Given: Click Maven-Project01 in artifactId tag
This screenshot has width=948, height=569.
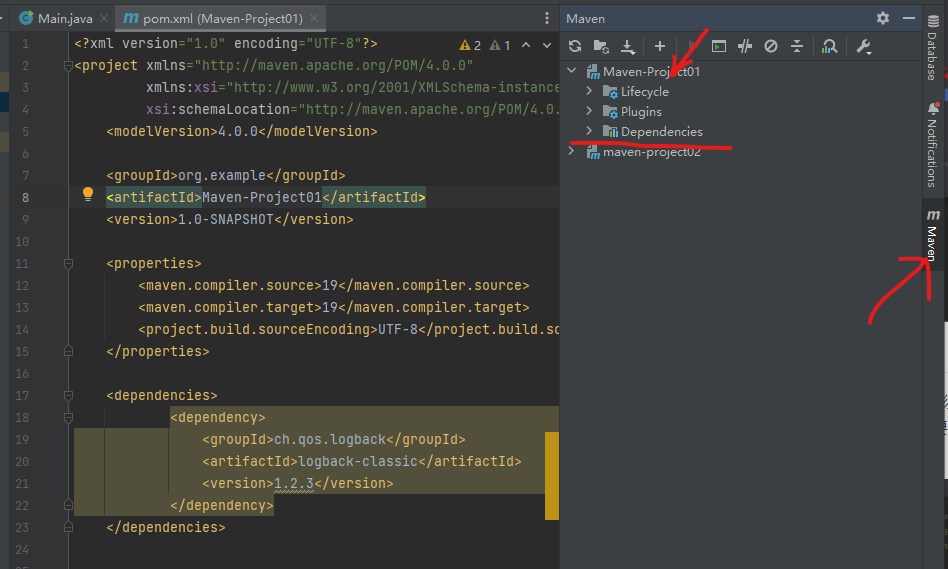Looking at the screenshot, I should 261,197.
